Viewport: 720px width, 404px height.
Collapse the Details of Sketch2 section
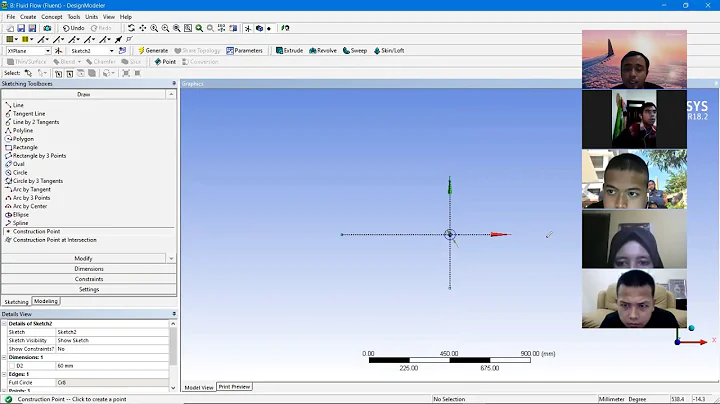4,324
